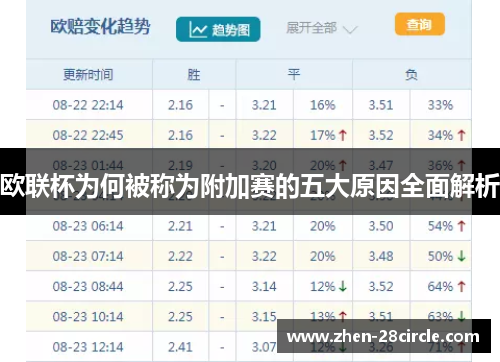
Task: Click 20% draw percentage in 08-23 06:14 row
Action: pyautogui.click(x=323, y=226)
